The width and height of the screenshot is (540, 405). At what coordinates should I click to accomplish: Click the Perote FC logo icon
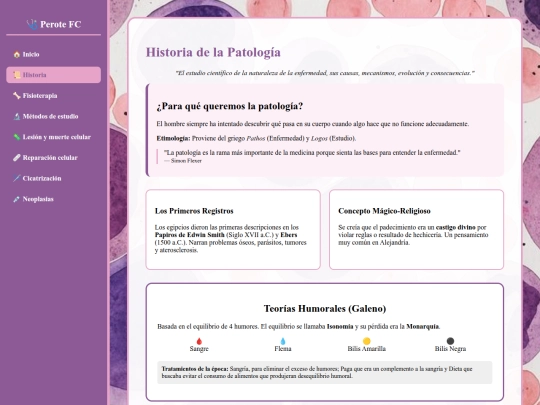coord(32,24)
